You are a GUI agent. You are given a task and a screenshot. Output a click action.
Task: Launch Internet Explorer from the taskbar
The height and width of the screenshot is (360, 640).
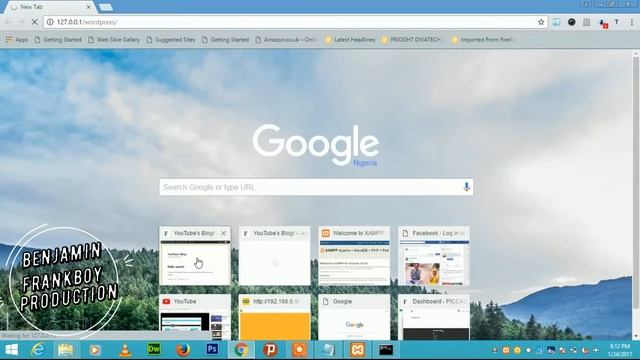point(38,350)
